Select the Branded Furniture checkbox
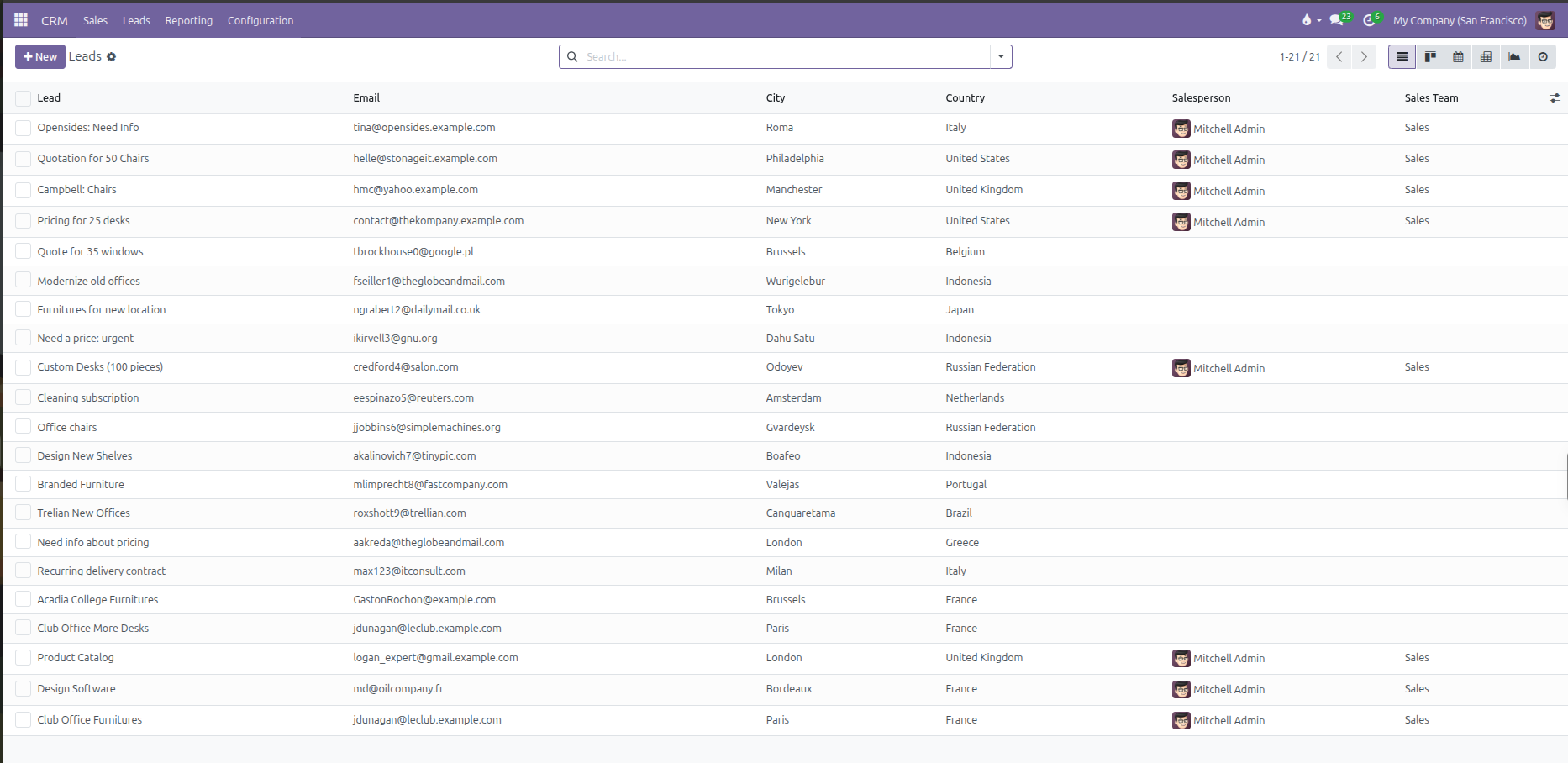1568x763 pixels. coord(24,484)
